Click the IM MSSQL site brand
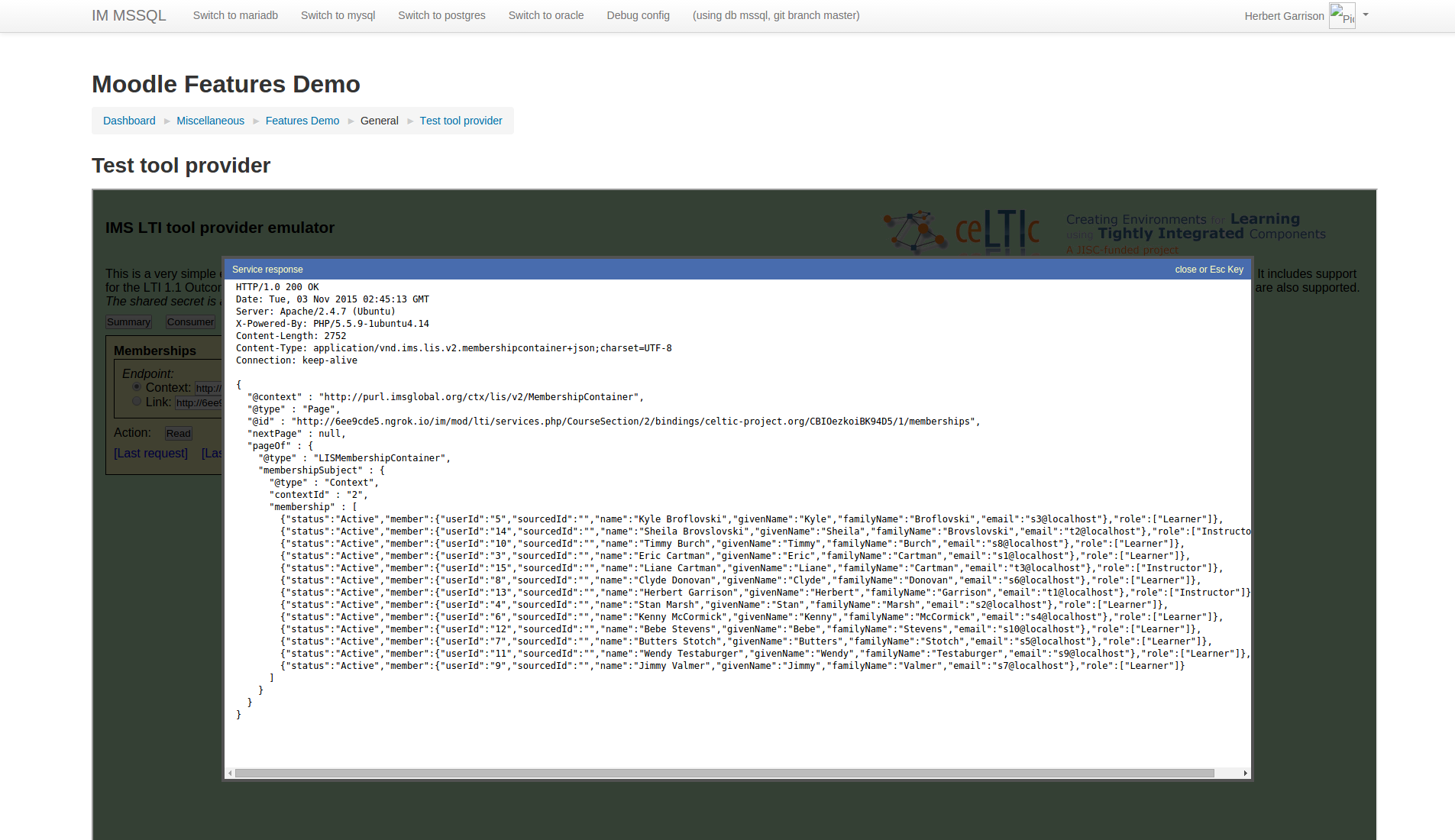Screen dimensions: 1455x840 coord(128,15)
